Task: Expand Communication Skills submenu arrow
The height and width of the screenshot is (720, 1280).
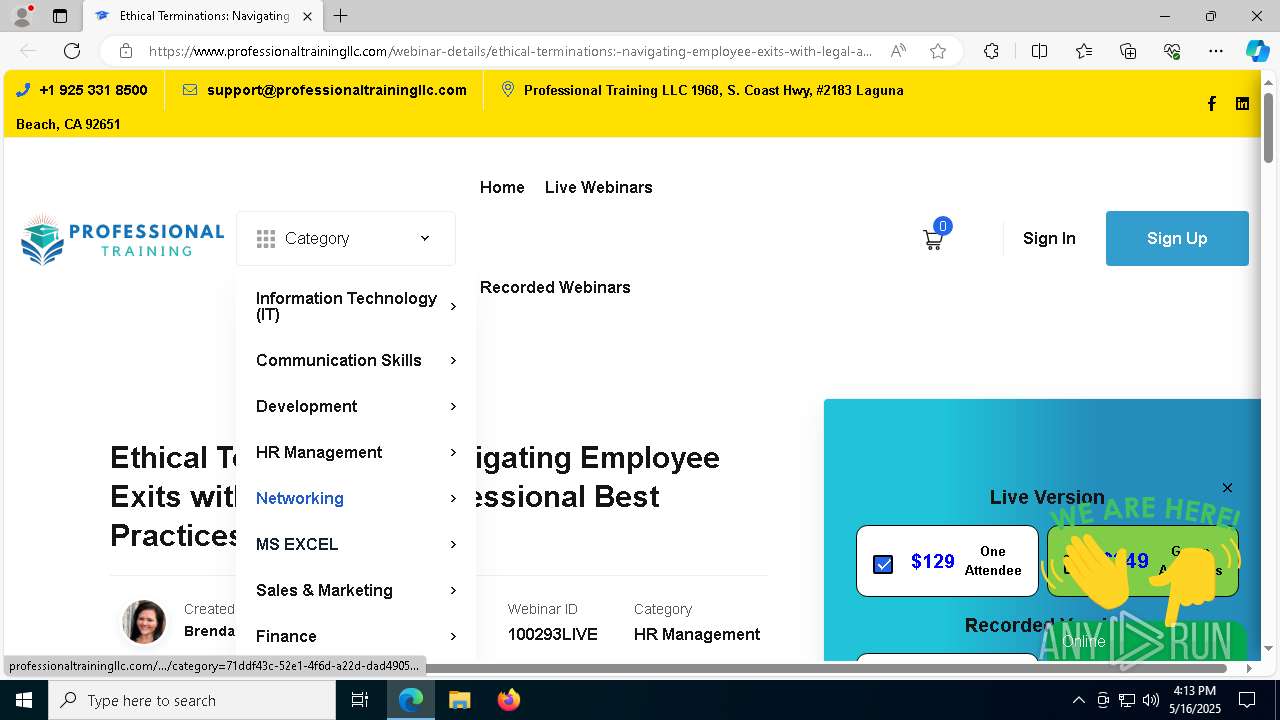Action: (x=453, y=360)
